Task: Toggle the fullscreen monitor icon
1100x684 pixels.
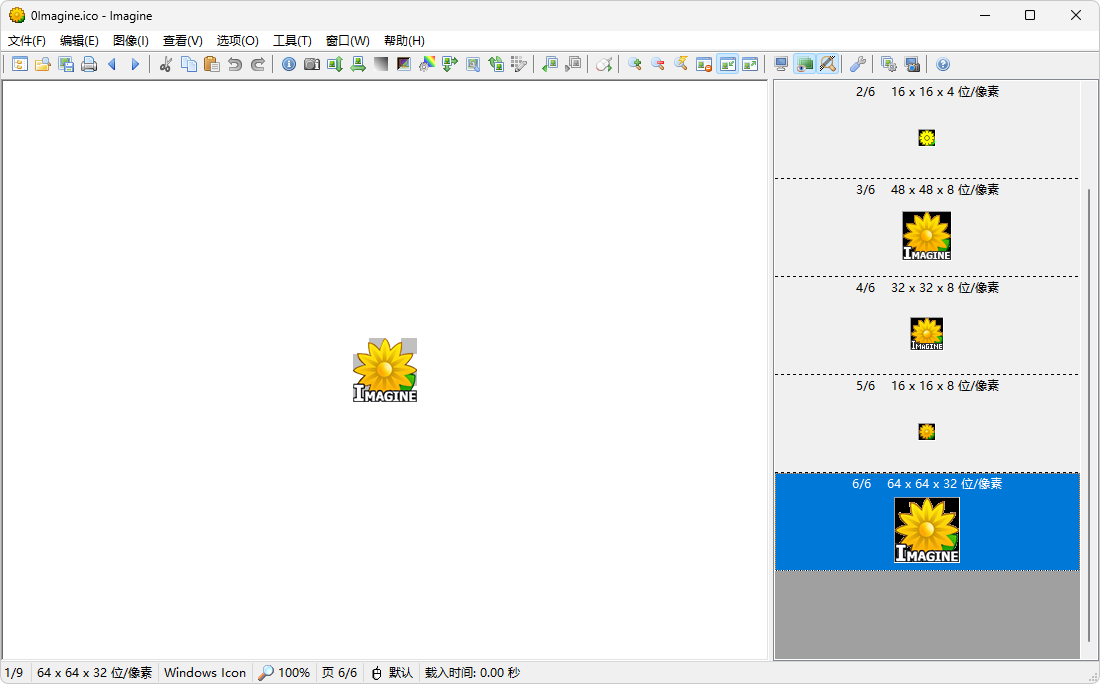Action: point(781,65)
